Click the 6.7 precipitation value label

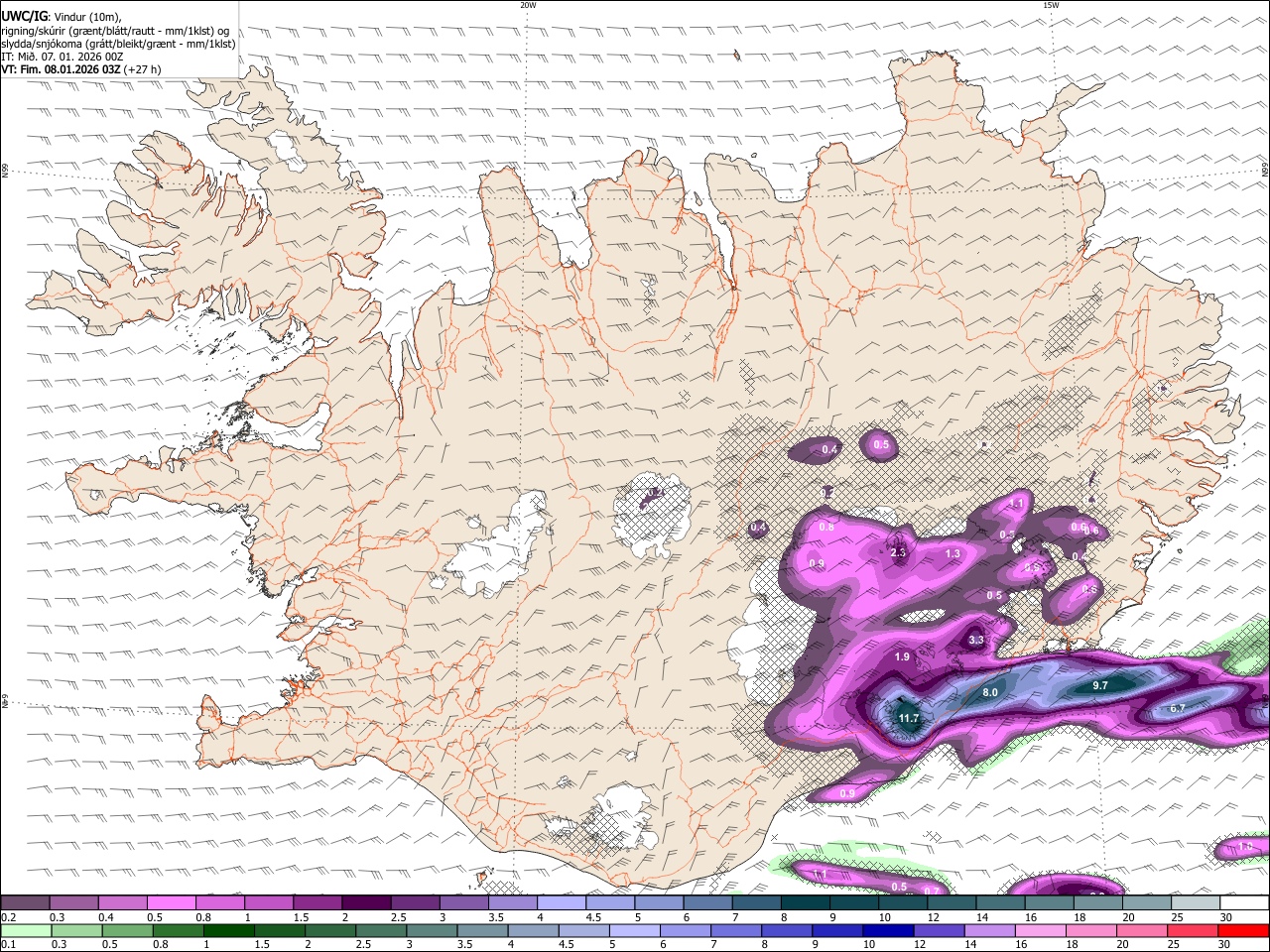point(1178,708)
